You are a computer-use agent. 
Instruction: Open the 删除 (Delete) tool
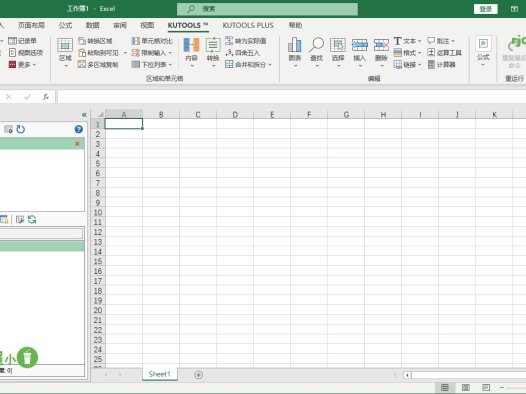pos(381,52)
